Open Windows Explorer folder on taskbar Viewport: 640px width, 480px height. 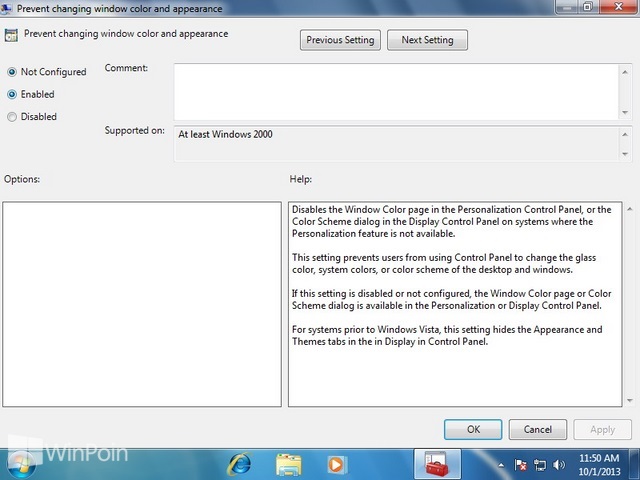coord(289,465)
